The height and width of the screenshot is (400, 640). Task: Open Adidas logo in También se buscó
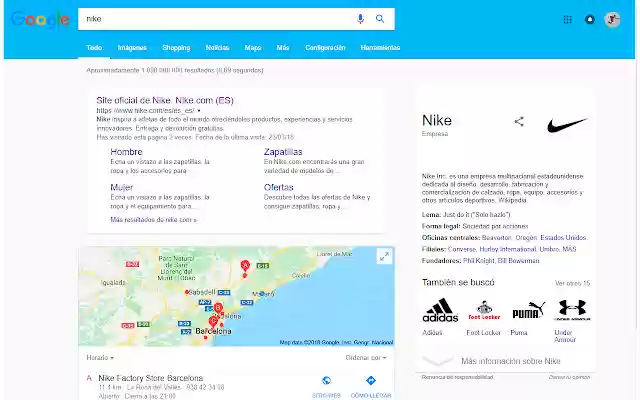440,311
